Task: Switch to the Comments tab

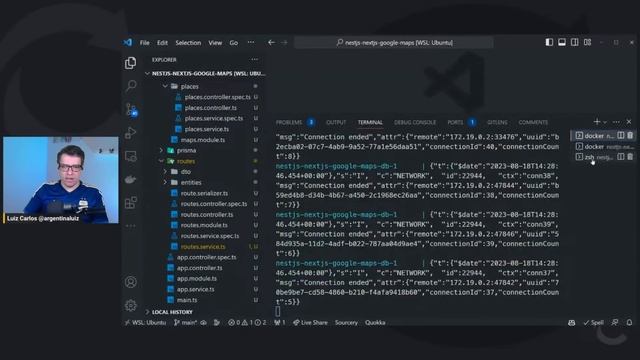Action: pyautogui.click(x=533, y=122)
